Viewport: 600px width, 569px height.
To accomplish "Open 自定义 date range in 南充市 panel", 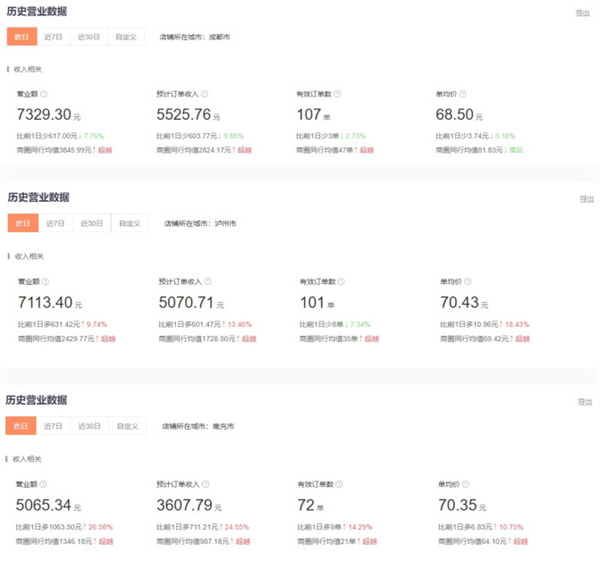I will pyautogui.click(x=128, y=425).
